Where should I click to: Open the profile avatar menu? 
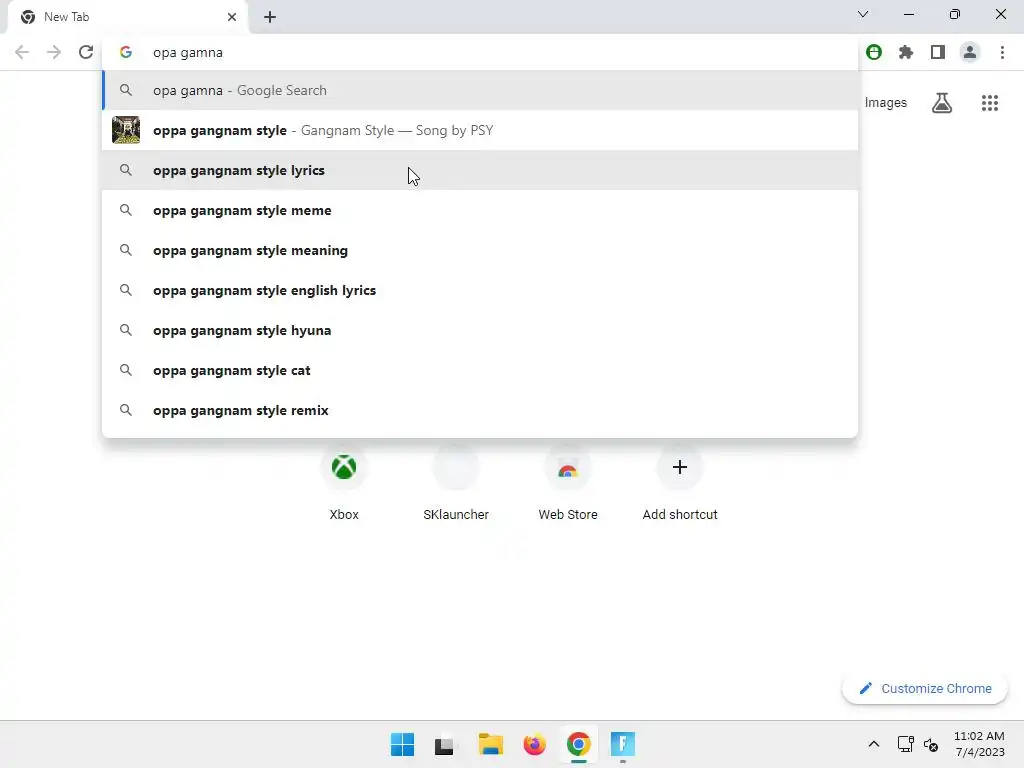pyautogui.click(x=970, y=52)
